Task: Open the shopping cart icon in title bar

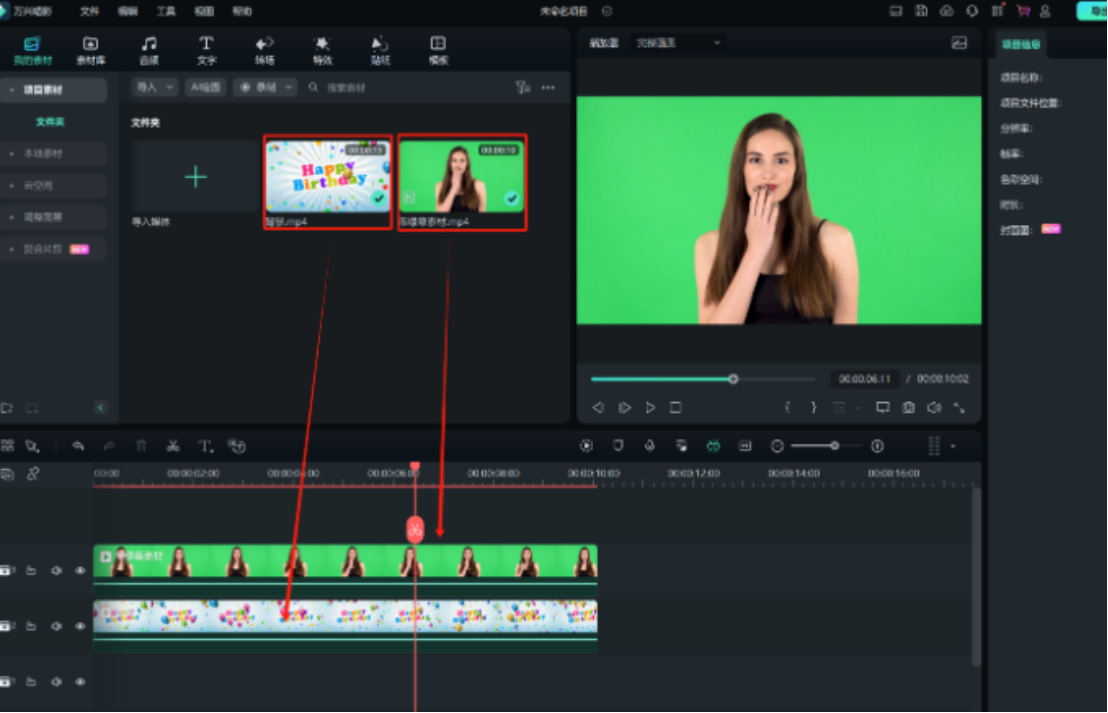Action: [x=1023, y=11]
